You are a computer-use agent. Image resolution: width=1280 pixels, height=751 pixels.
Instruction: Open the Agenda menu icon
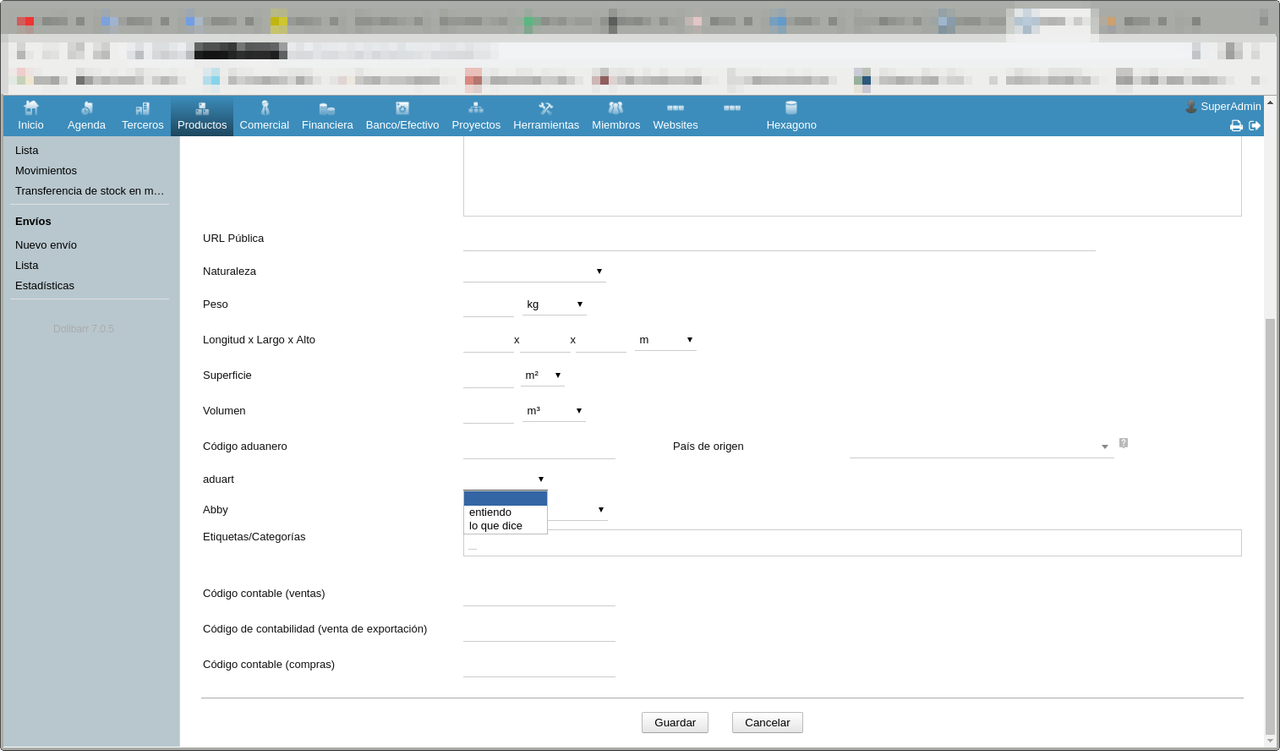[x=87, y=108]
